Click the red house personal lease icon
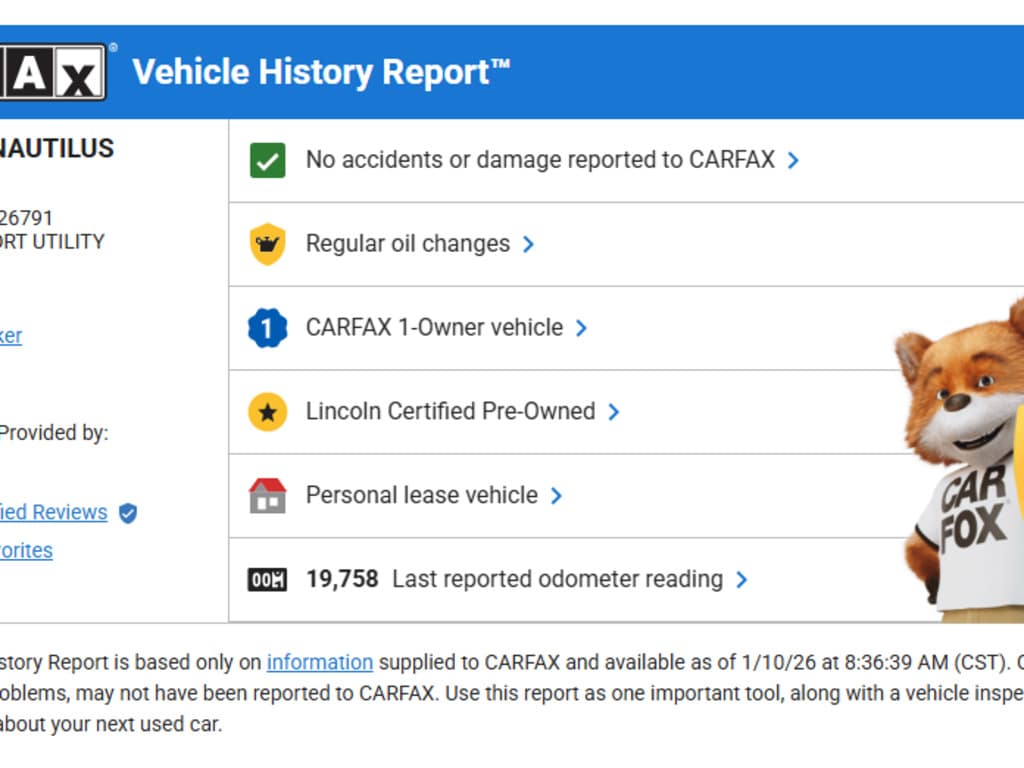The height and width of the screenshot is (768, 1024). 267,495
